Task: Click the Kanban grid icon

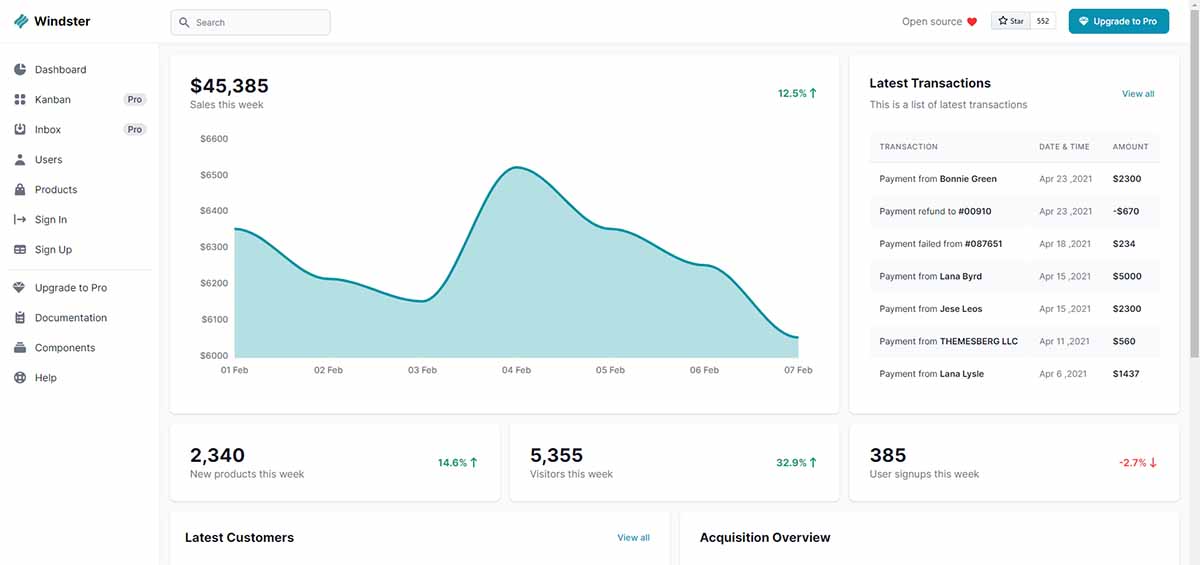Action: (20, 100)
